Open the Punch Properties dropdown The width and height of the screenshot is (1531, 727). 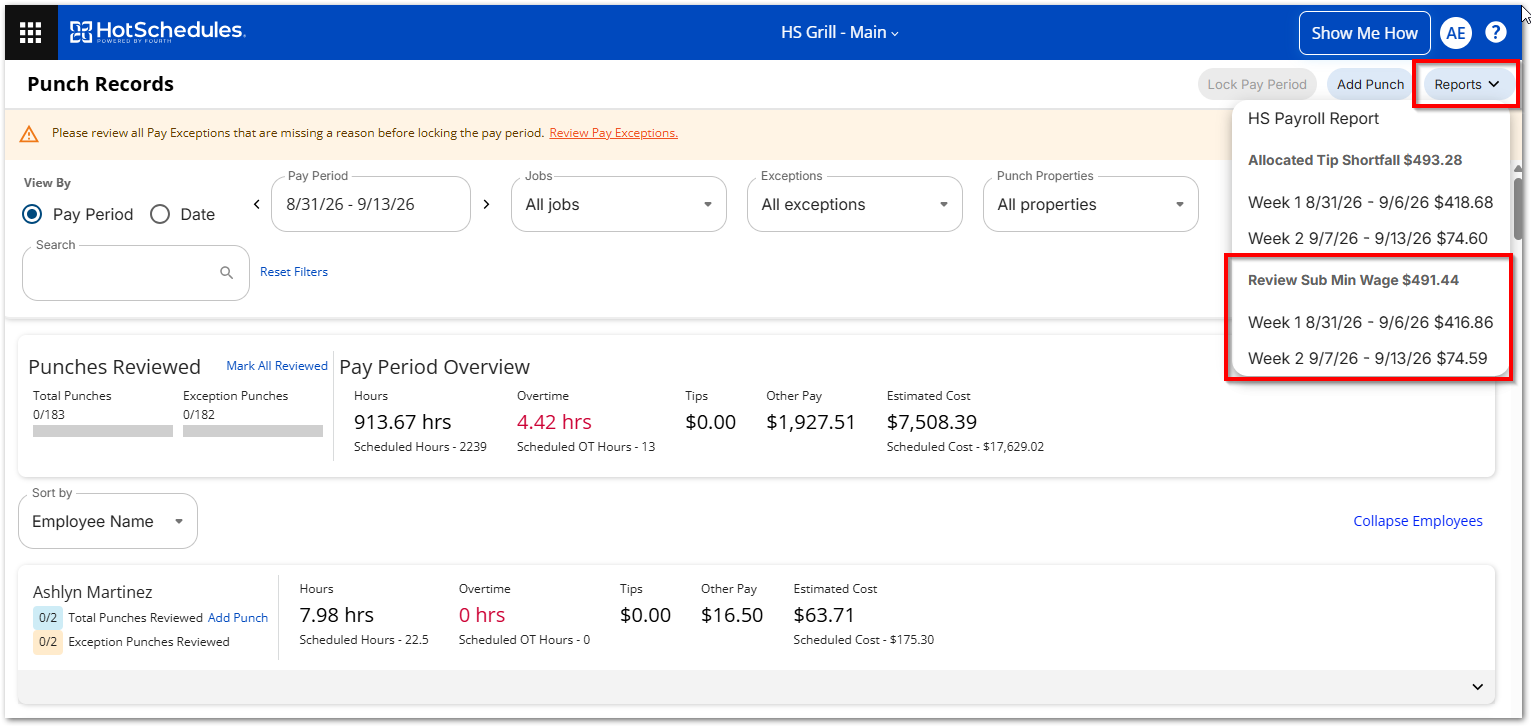coord(1091,204)
